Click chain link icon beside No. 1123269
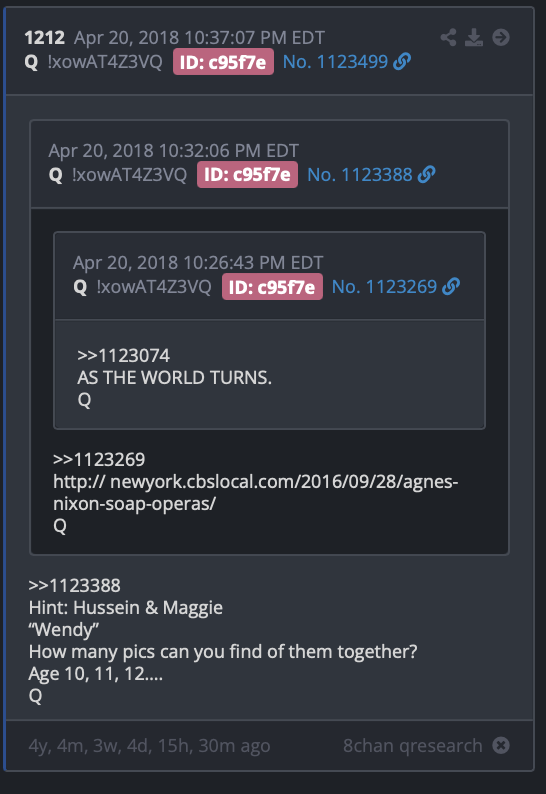Viewport: 546px width, 794px height. (451, 287)
